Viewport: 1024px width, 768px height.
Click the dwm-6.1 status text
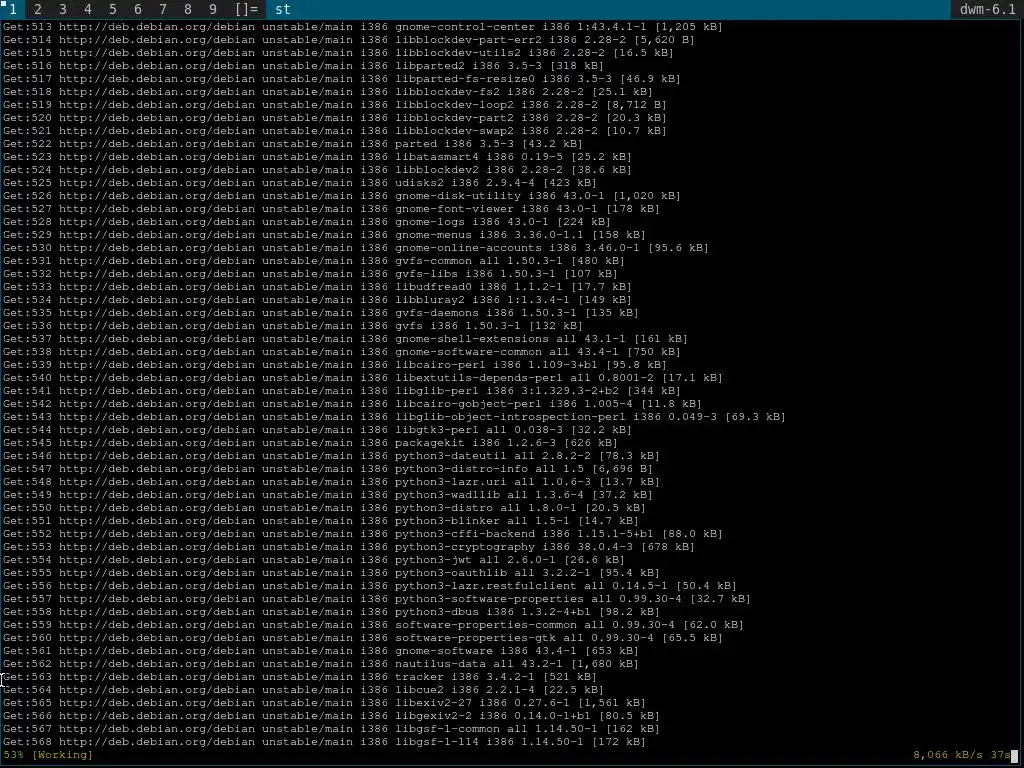[x=987, y=9]
